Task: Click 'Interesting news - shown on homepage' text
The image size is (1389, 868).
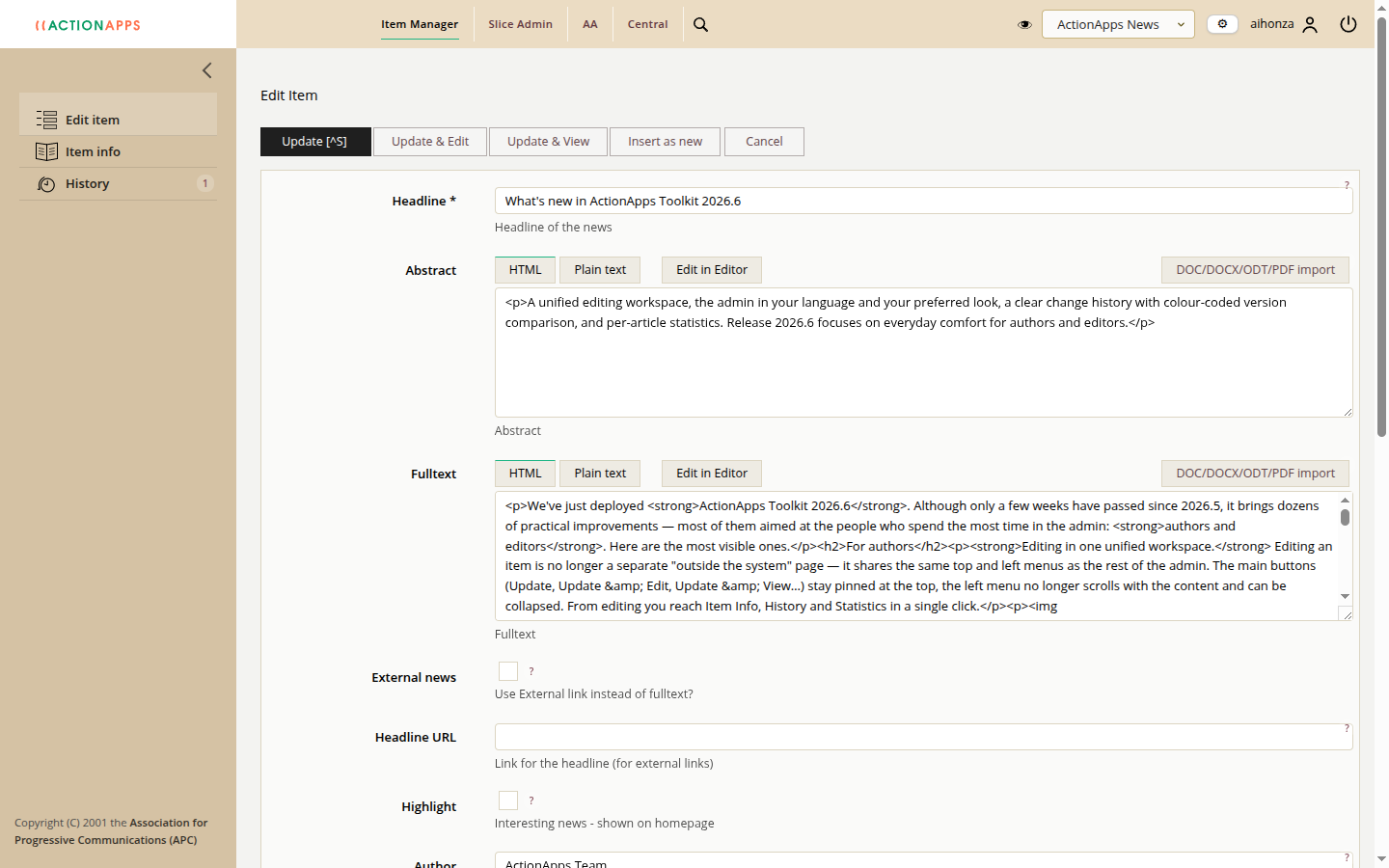Action: pos(605,824)
